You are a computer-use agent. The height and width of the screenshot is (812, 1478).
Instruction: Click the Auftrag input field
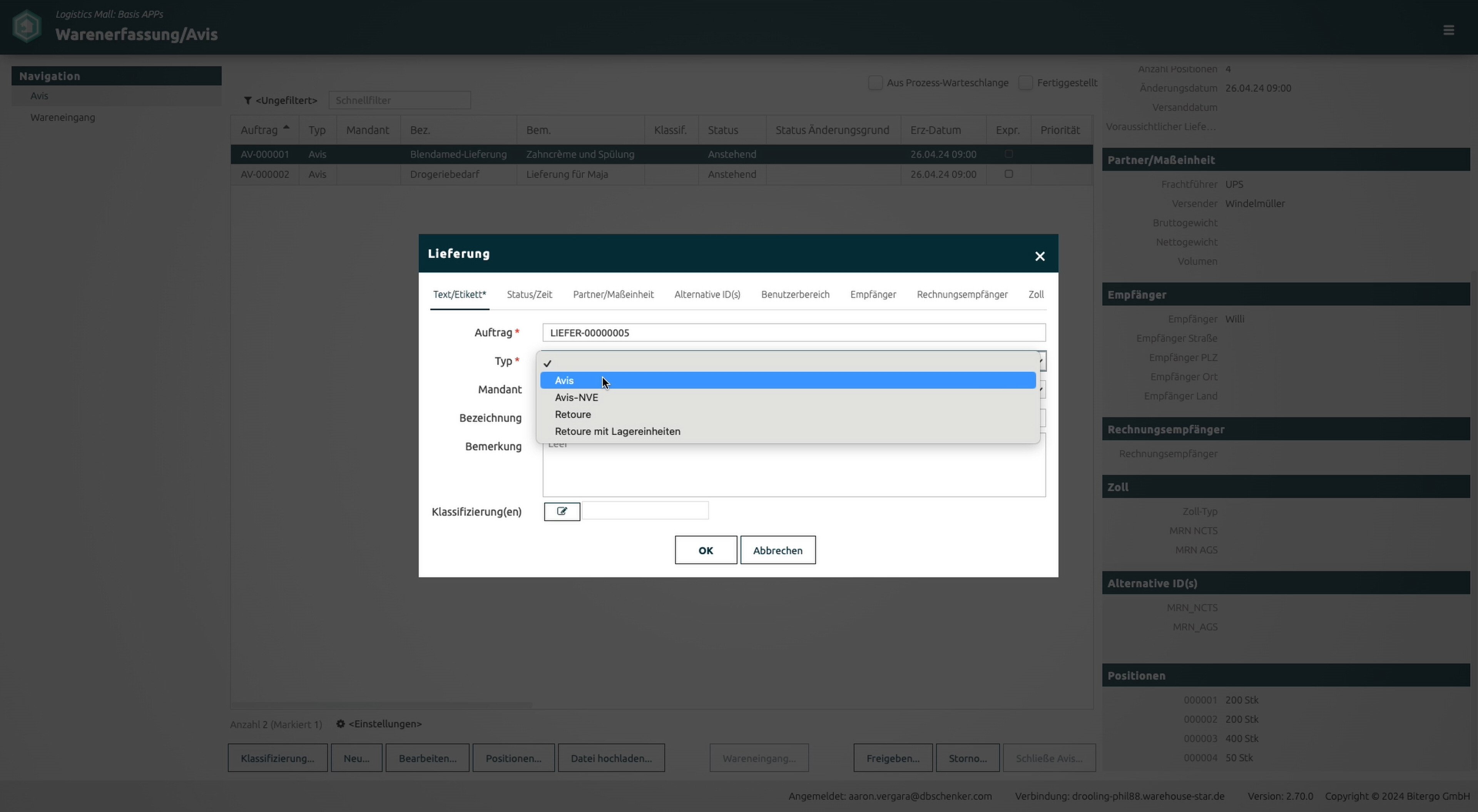[794, 333]
